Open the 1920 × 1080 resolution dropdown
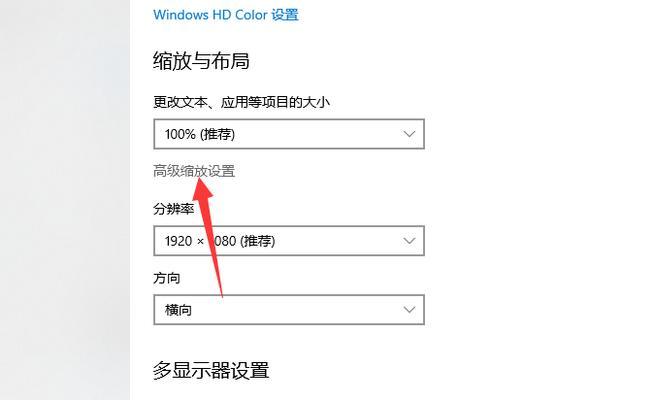 tap(289, 241)
